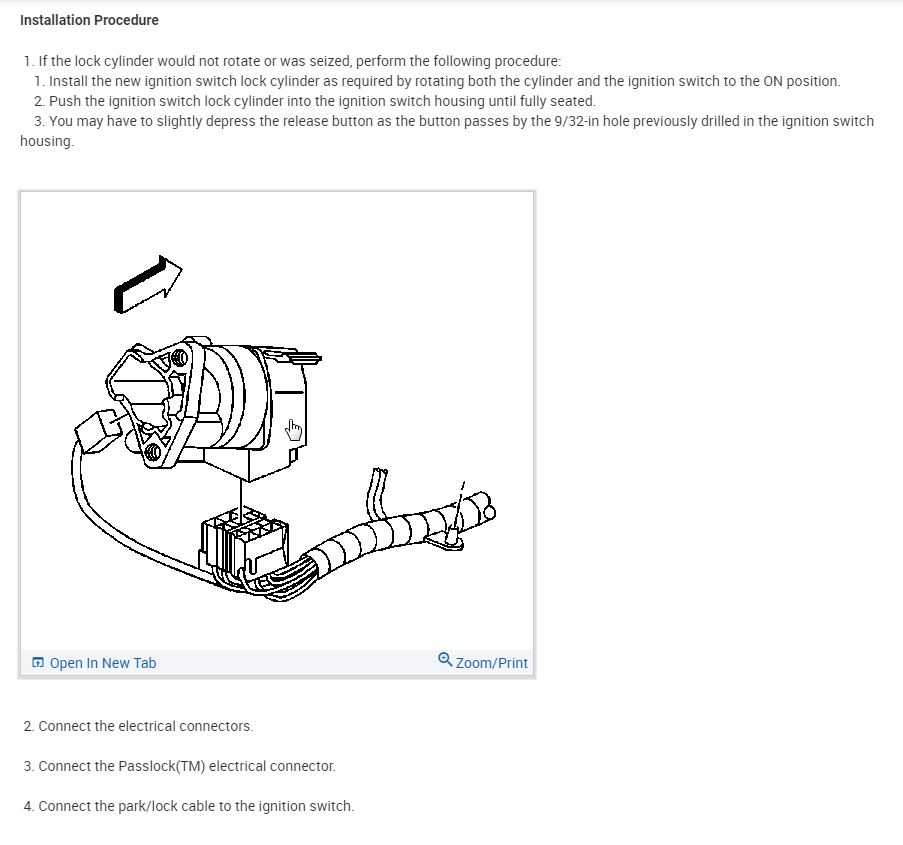Image resolution: width=903 pixels, height=845 pixels.
Task: Click the Zoom/Print link text
Action: click(x=491, y=663)
